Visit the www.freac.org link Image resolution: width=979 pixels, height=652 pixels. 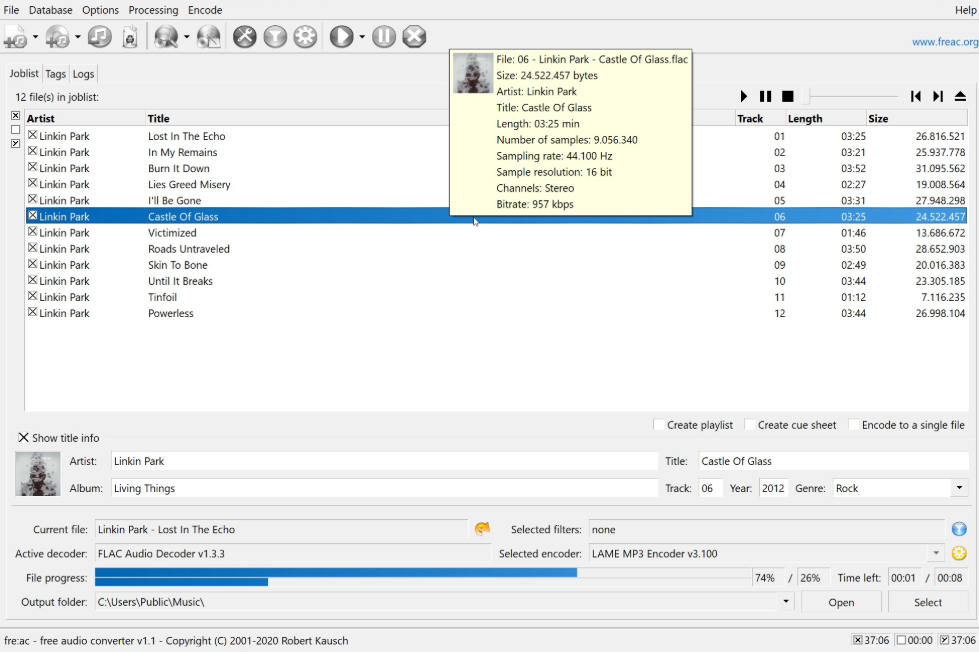945,42
